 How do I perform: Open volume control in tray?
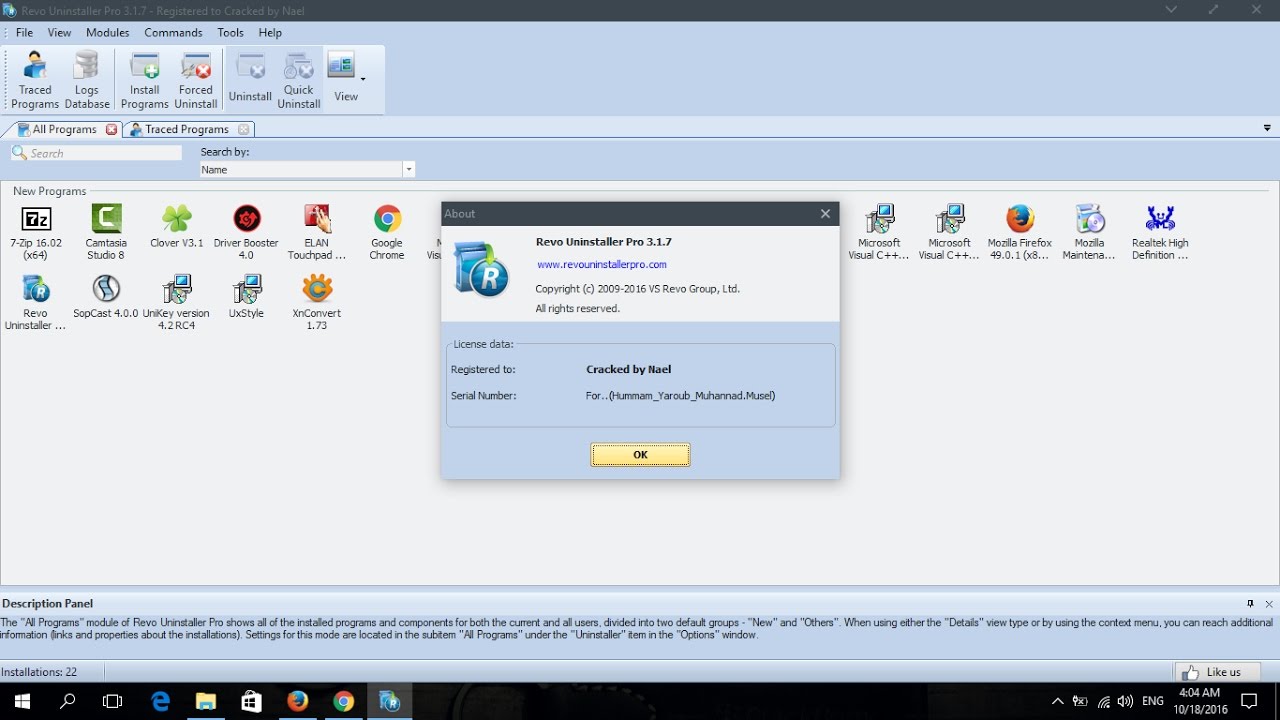point(1126,702)
